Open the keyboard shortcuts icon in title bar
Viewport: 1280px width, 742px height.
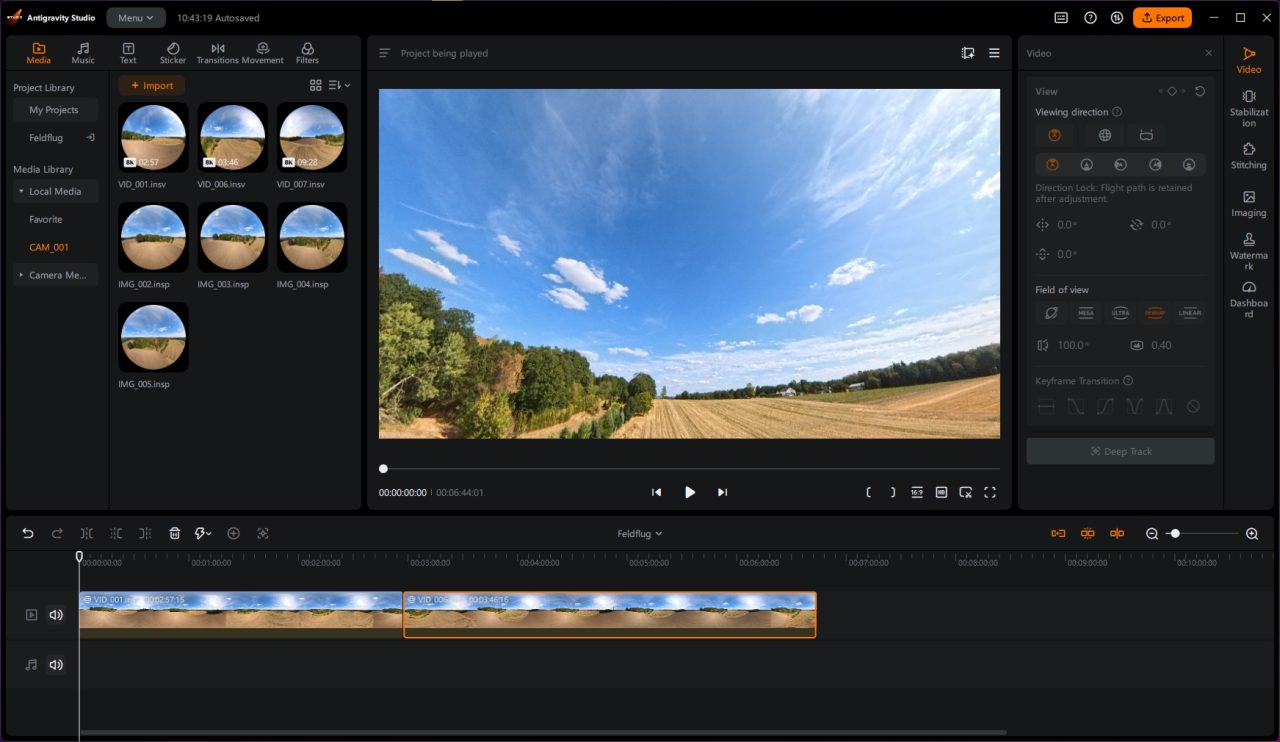click(1061, 18)
